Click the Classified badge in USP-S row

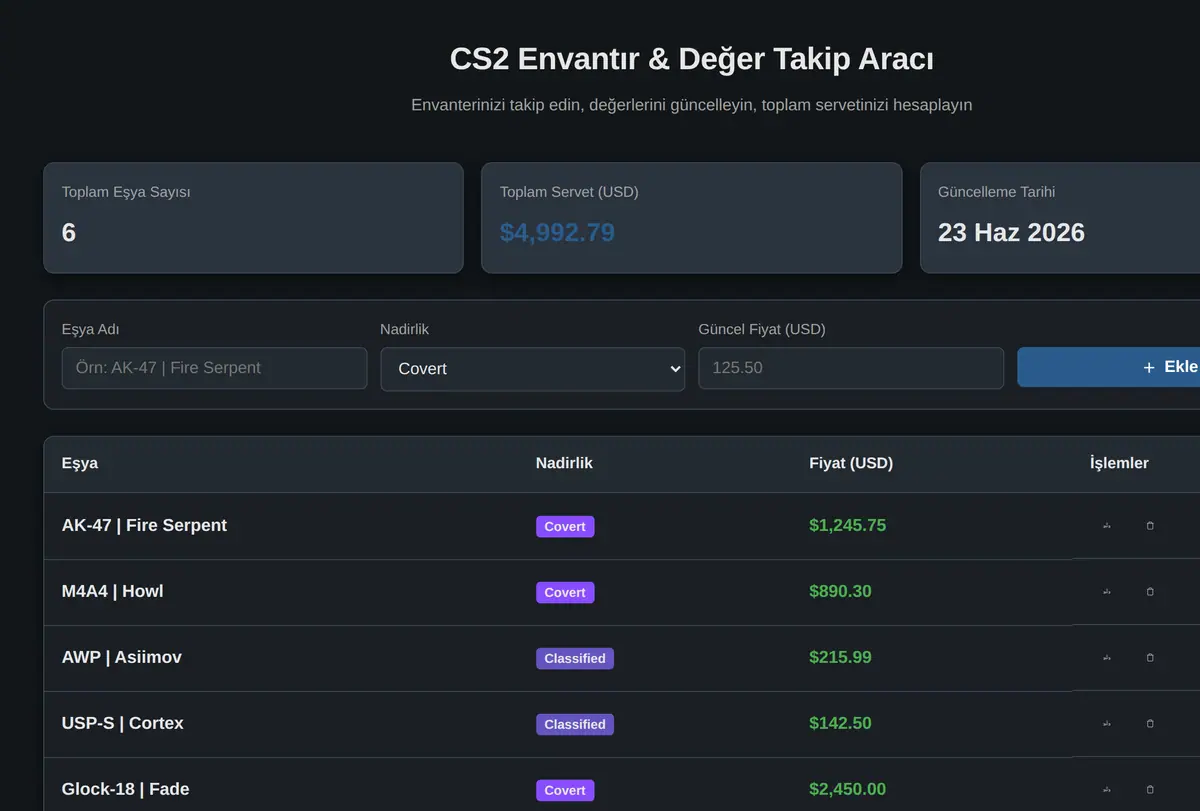[575, 724]
